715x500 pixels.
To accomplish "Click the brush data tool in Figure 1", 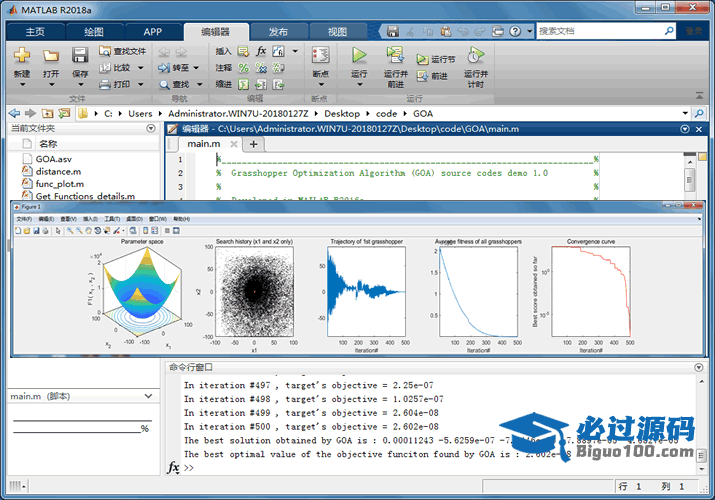I will [117, 231].
